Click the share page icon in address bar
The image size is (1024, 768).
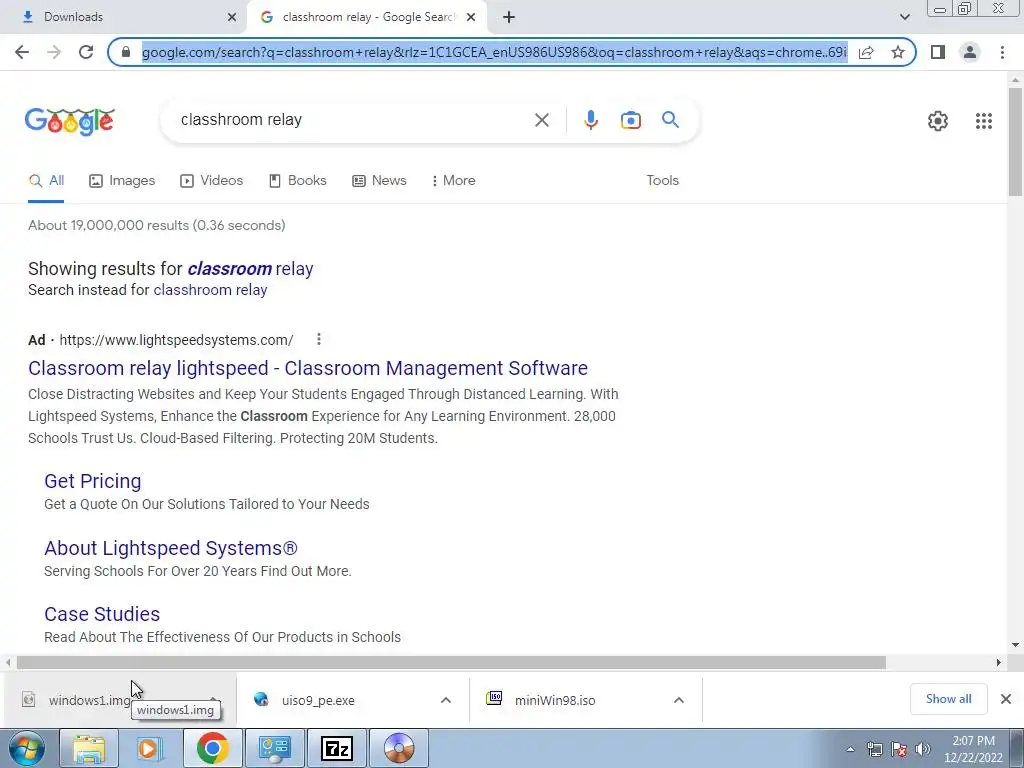[866, 52]
